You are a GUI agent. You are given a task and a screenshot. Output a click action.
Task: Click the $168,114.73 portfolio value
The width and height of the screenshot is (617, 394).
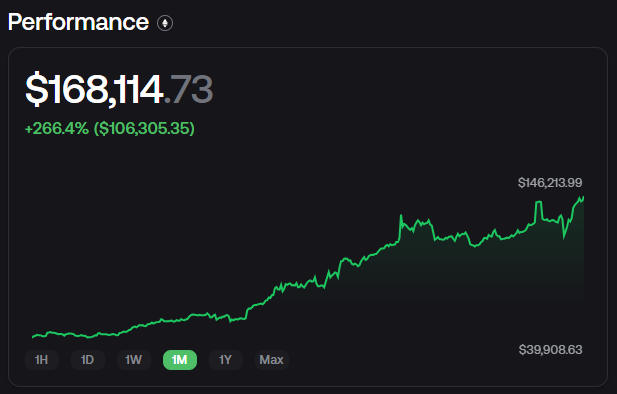119,89
